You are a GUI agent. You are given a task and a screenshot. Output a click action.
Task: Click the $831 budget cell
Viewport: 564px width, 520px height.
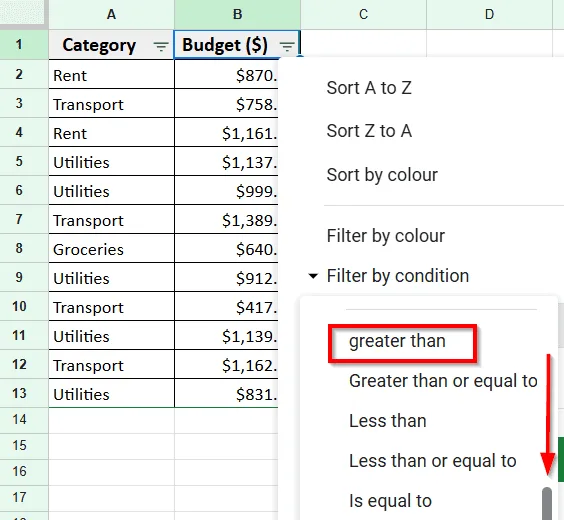click(x=227, y=393)
